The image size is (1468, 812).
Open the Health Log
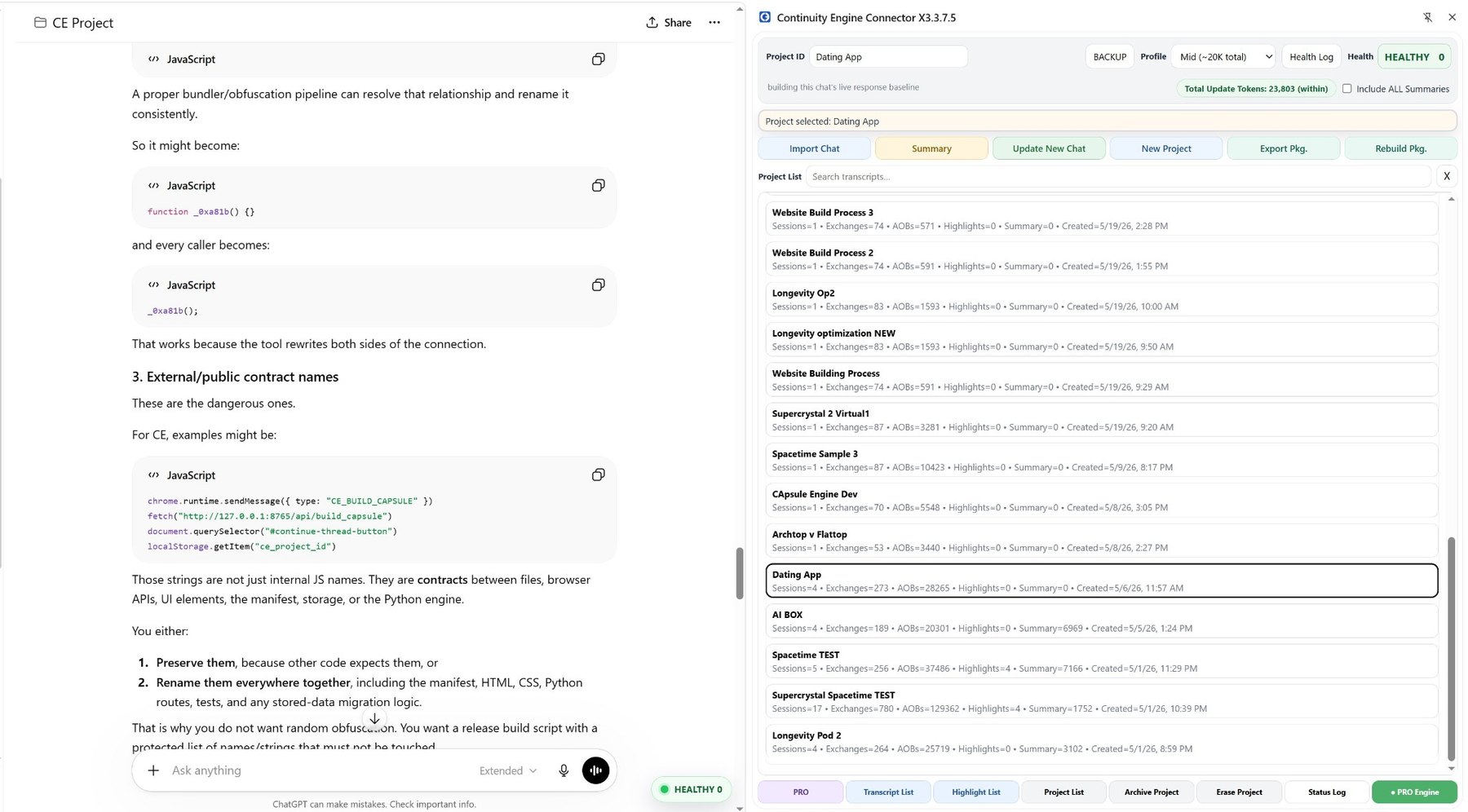pyautogui.click(x=1311, y=57)
